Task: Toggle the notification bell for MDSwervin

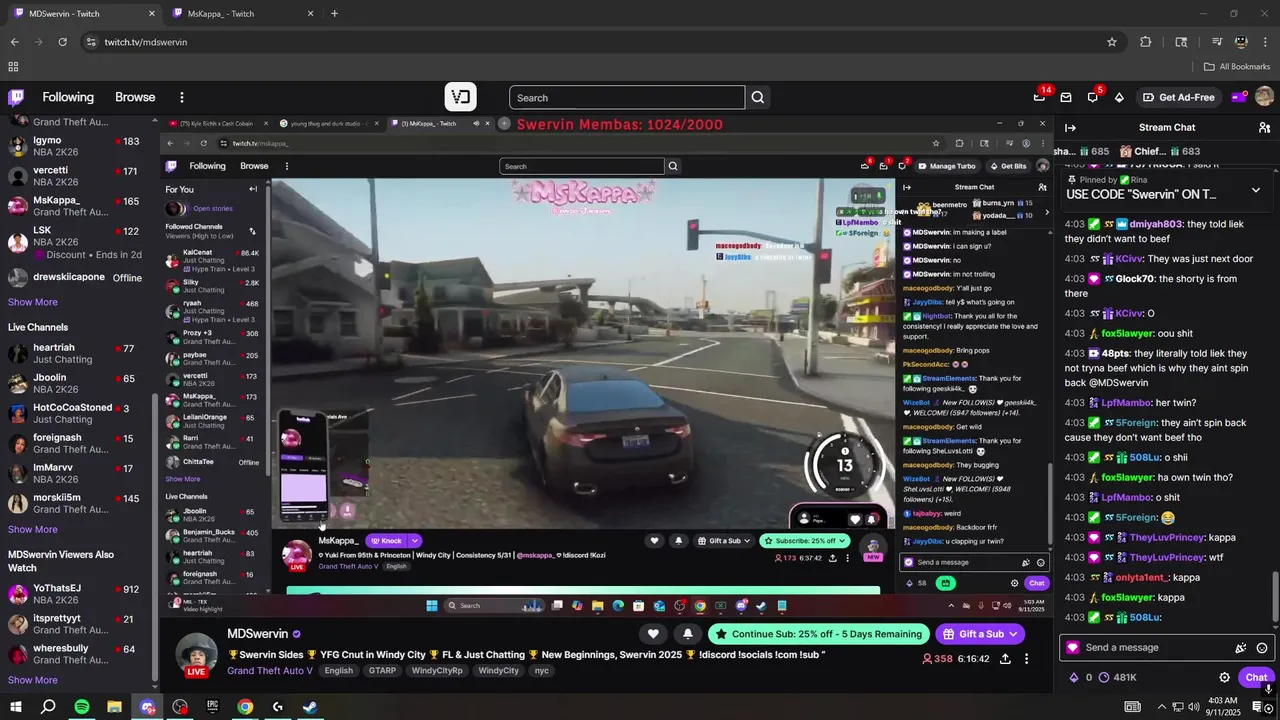Action: [687, 634]
